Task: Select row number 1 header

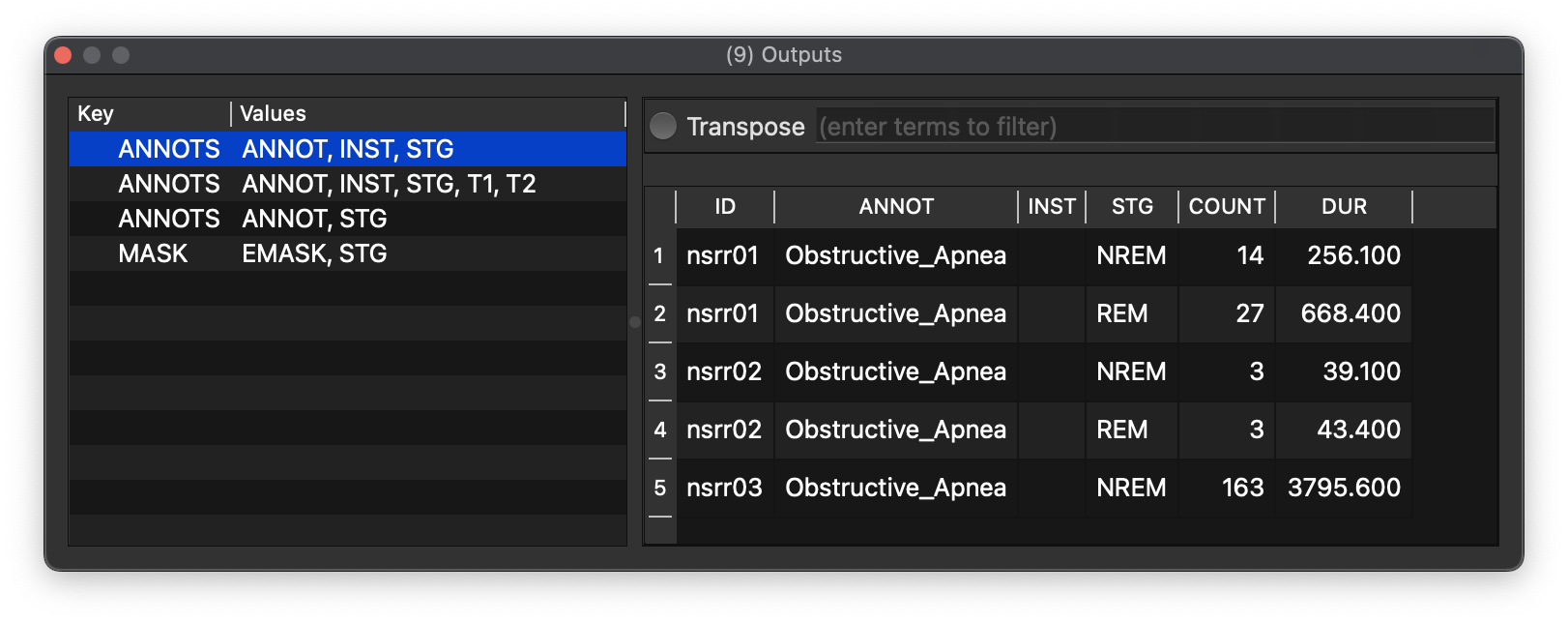Action: [659, 256]
